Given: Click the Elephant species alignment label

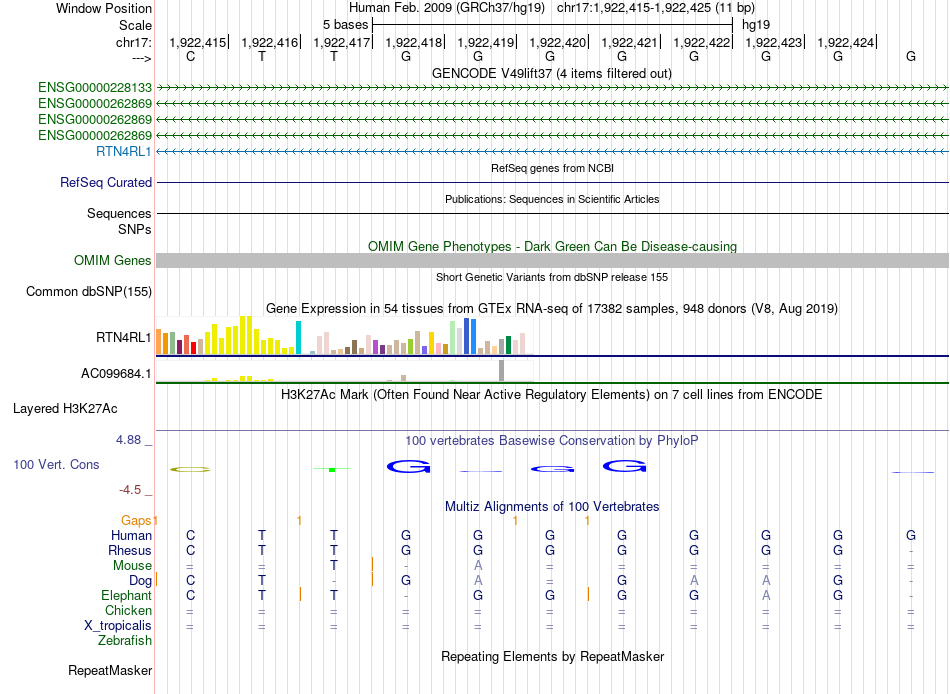Looking at the screenshot, I should [x=126, y=595].
